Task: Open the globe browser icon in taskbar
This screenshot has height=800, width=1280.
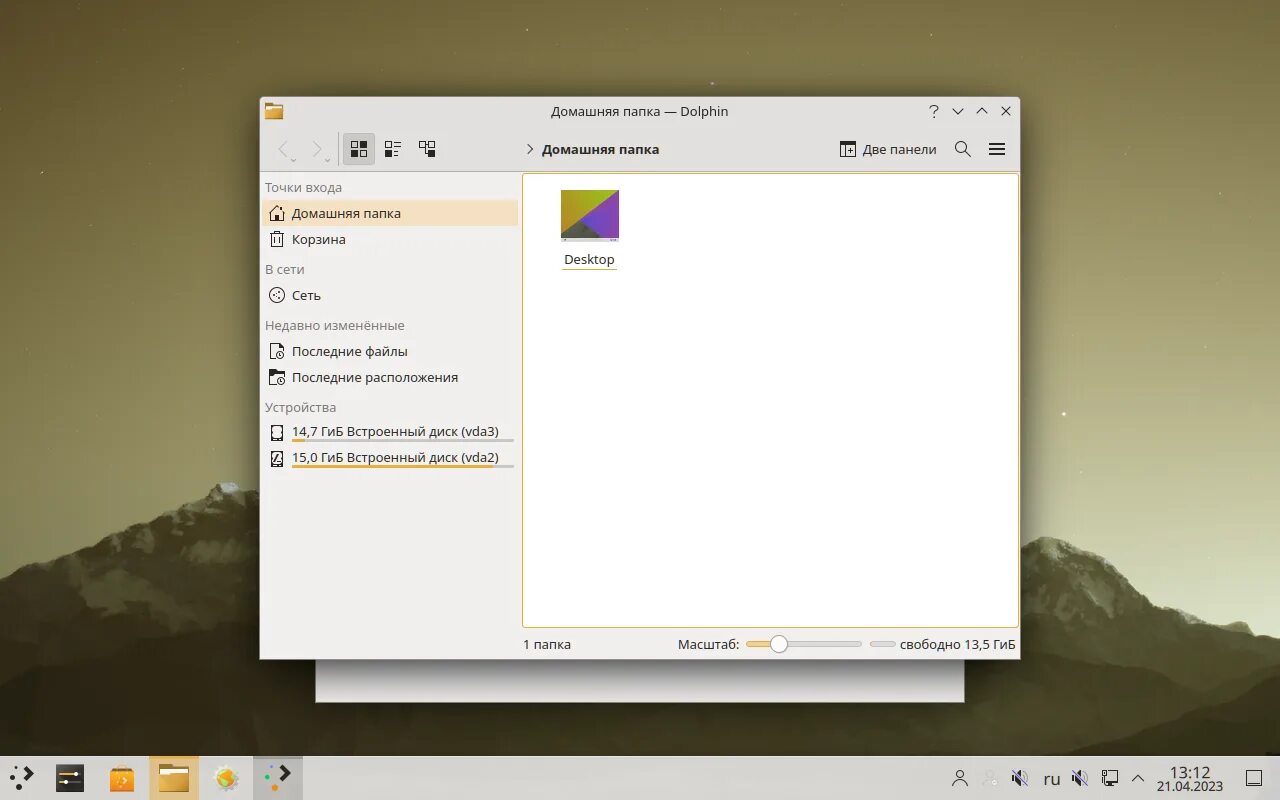Action: [x=226, y=778]
